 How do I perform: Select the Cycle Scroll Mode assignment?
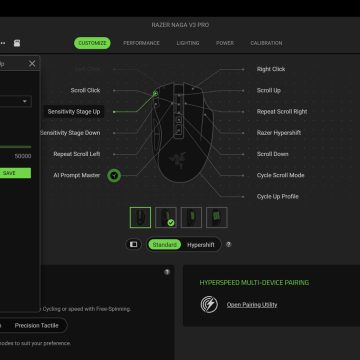point(280,175)
